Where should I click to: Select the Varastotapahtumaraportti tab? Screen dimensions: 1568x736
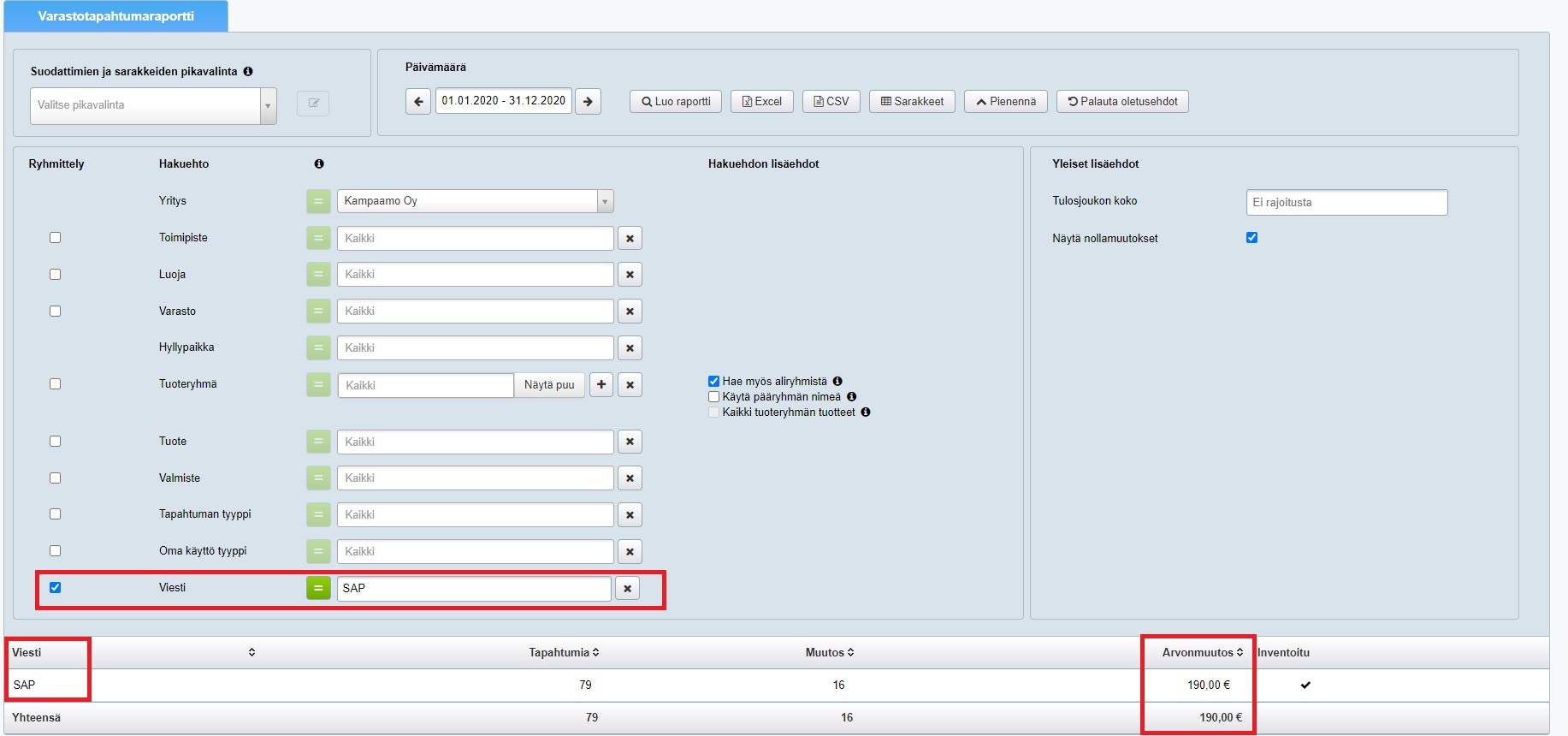[x=116, y=16]
